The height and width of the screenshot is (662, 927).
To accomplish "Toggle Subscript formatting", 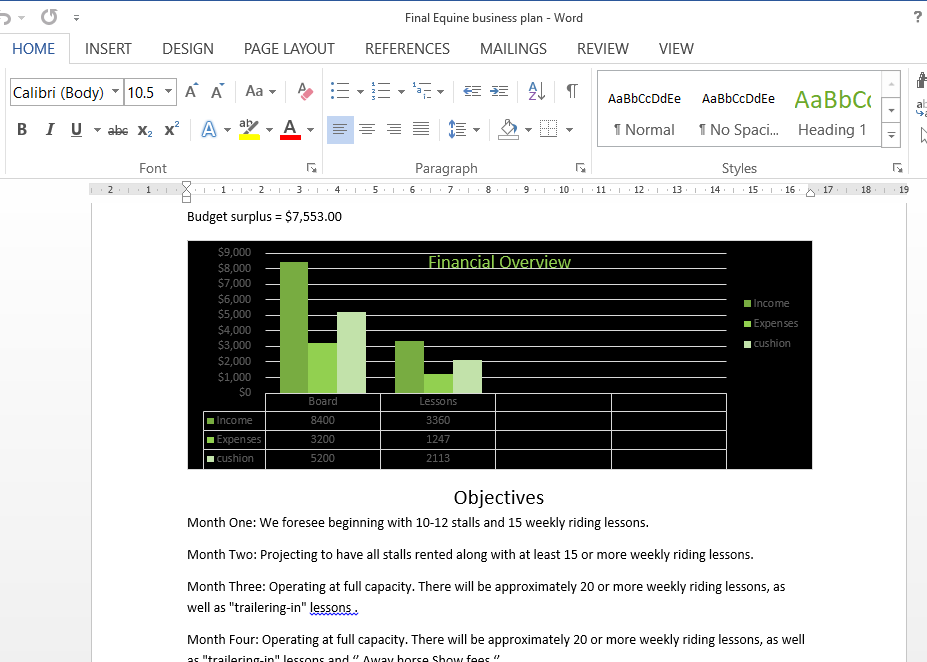I will coord(145,130).
